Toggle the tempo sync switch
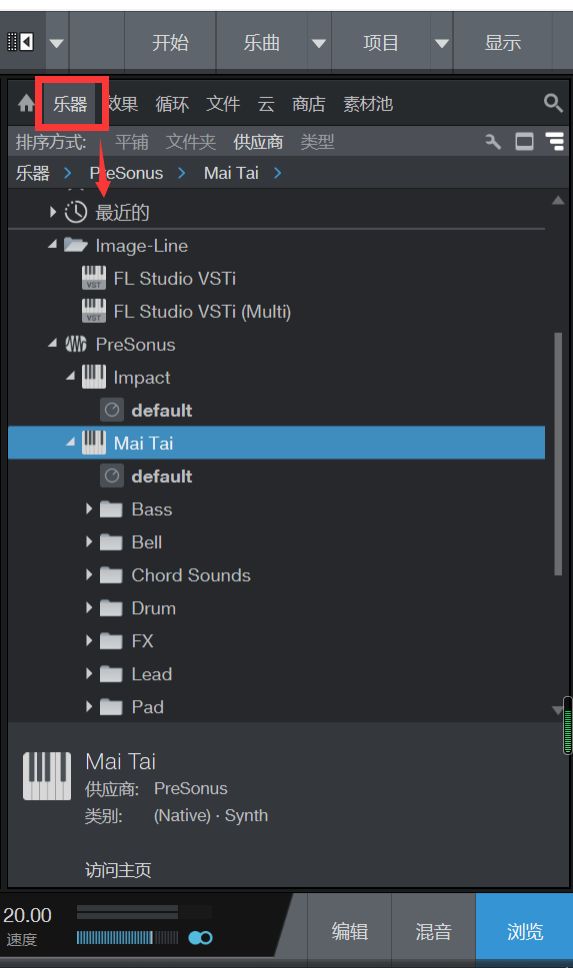Image resolution: width=573 pixels, height=968 pixels. 200,938
